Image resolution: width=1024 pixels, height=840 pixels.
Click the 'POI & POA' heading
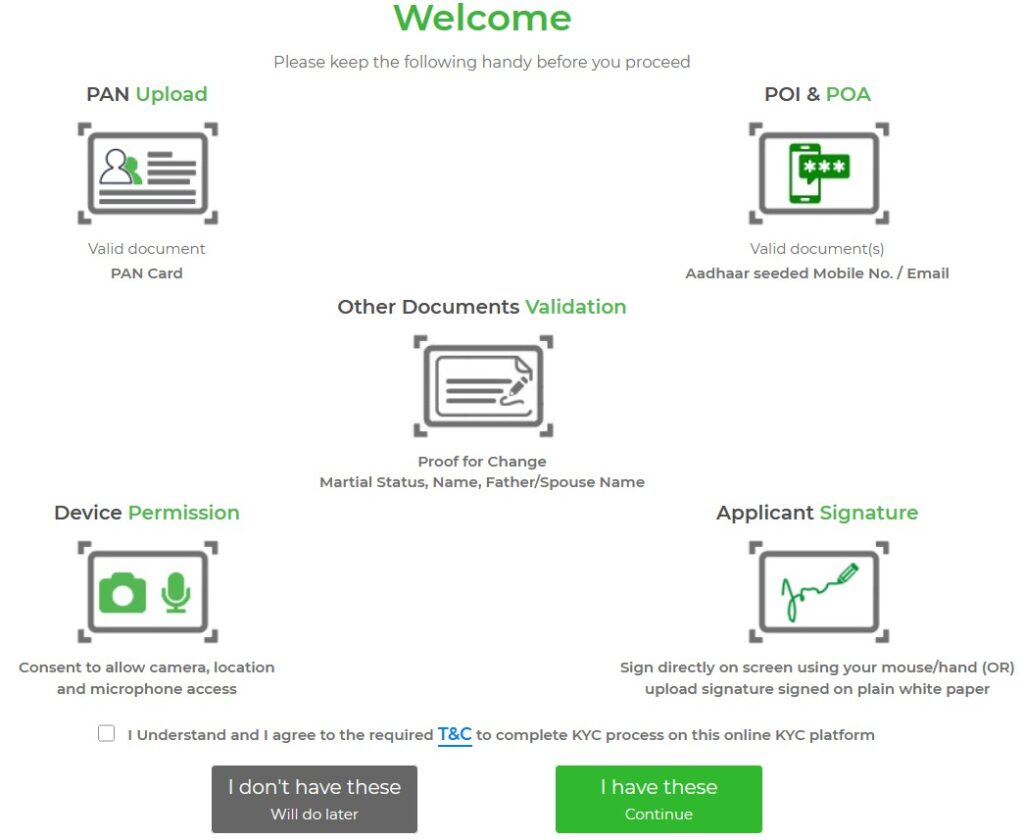pyautogui.click(x=817, y=95)
